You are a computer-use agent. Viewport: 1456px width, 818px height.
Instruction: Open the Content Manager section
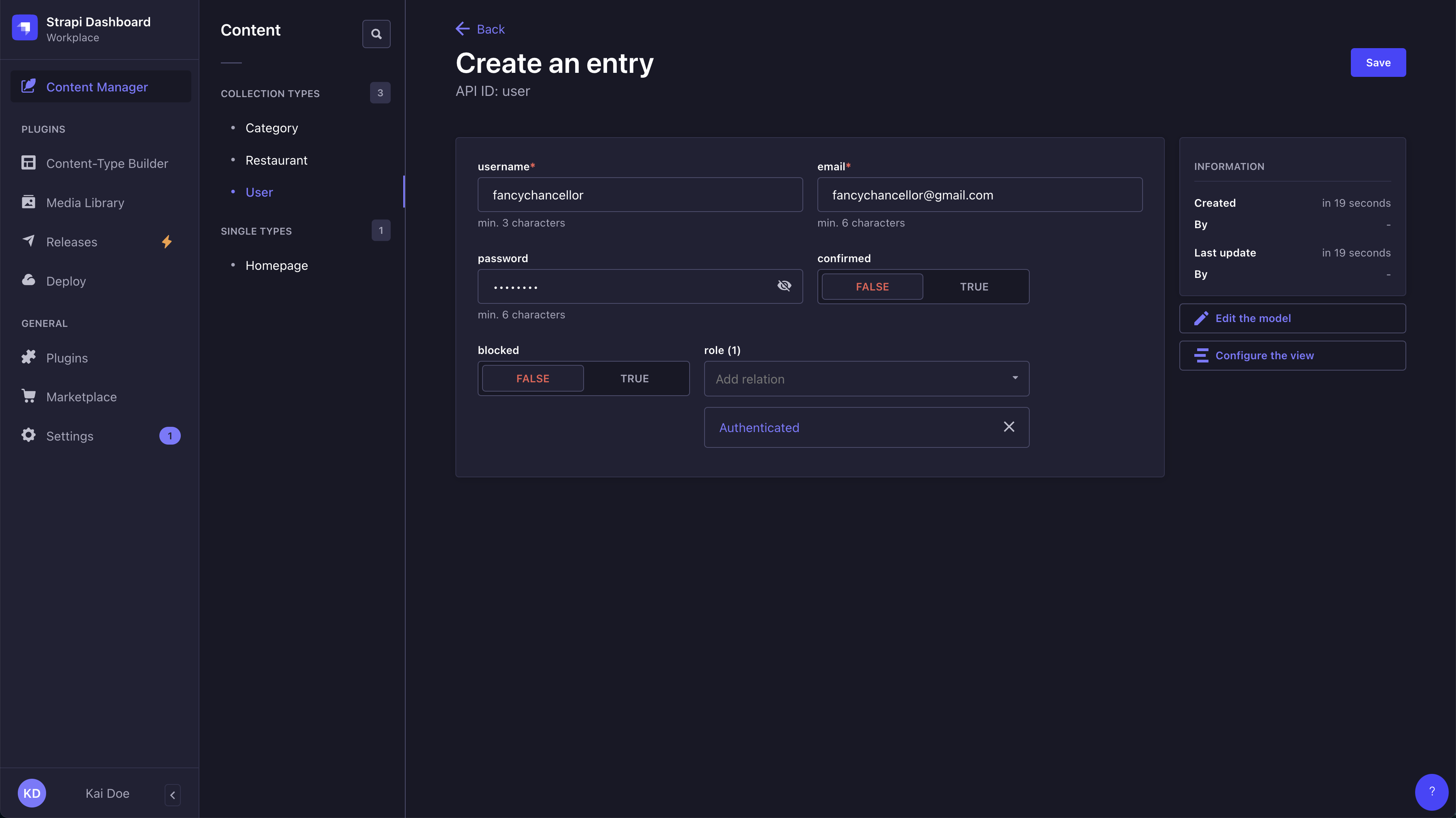coord(97,87)
